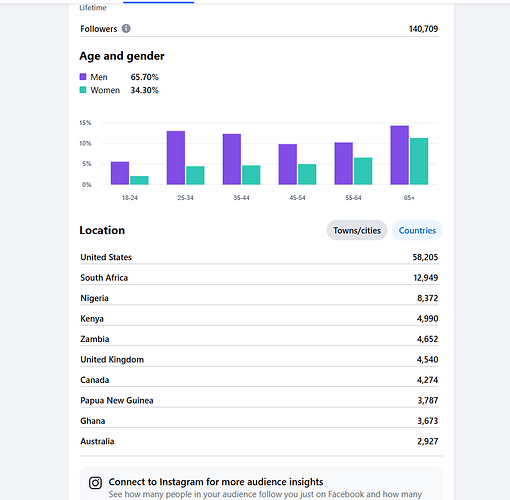
Task: Click the United States location row
Action: [259, 257]
